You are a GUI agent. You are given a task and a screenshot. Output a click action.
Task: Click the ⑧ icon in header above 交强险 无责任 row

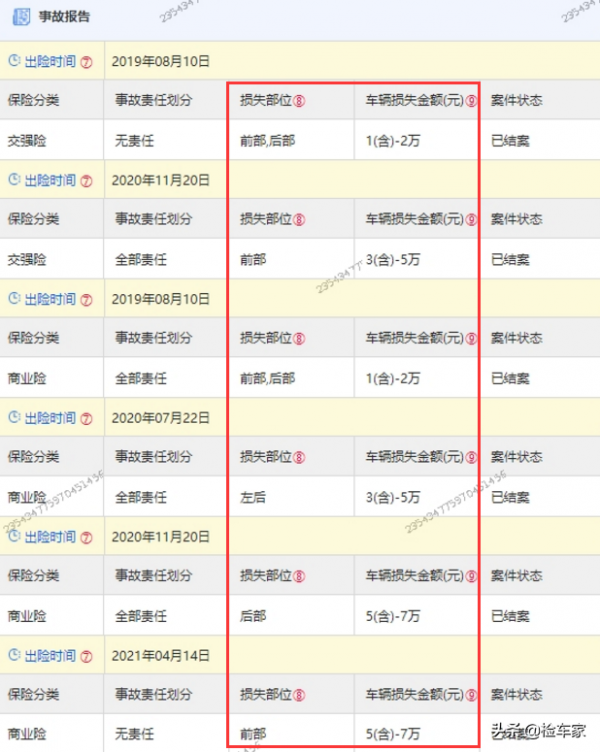click(299, 101)
